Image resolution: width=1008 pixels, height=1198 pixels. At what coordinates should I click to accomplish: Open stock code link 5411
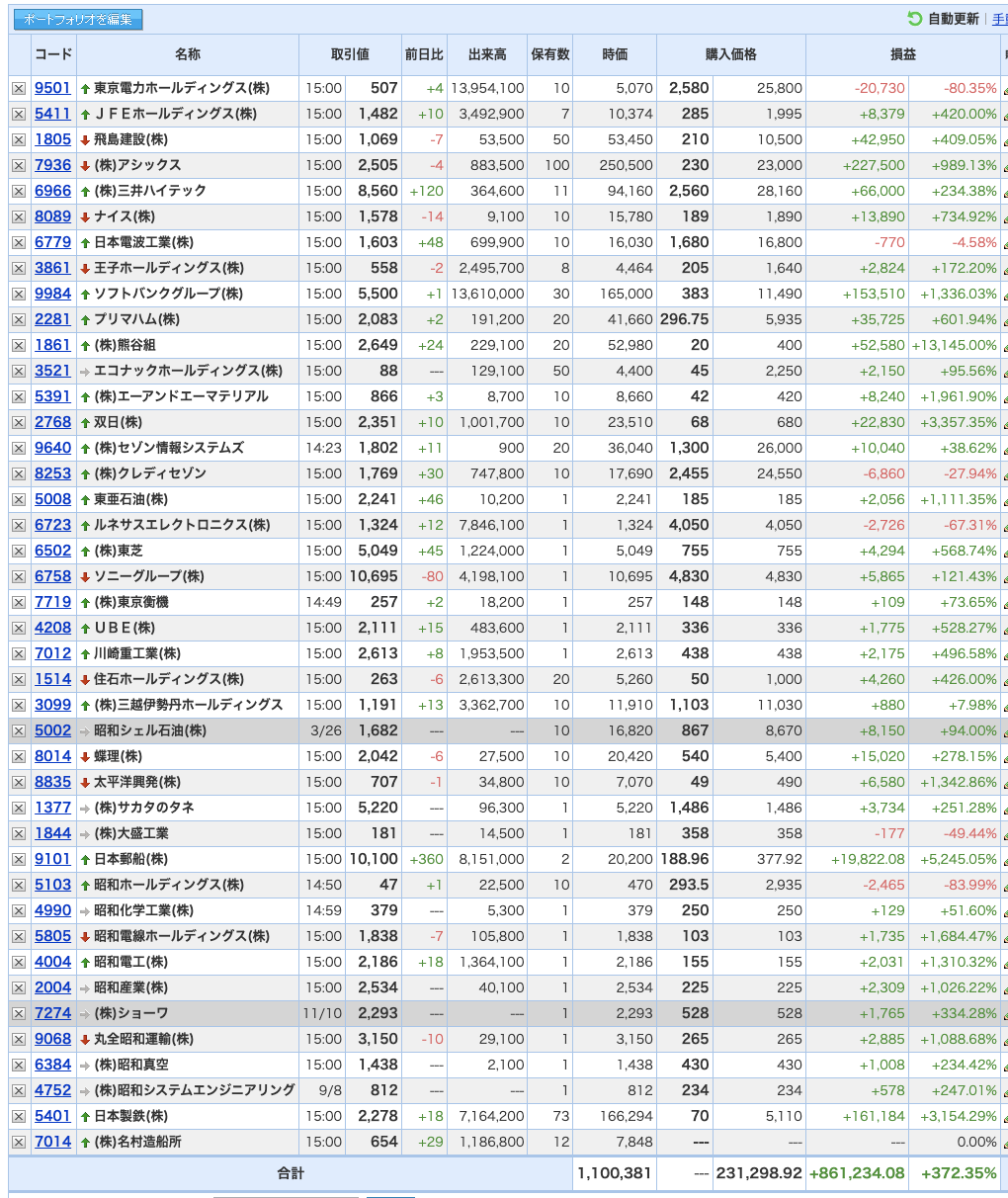coord(53,114)
